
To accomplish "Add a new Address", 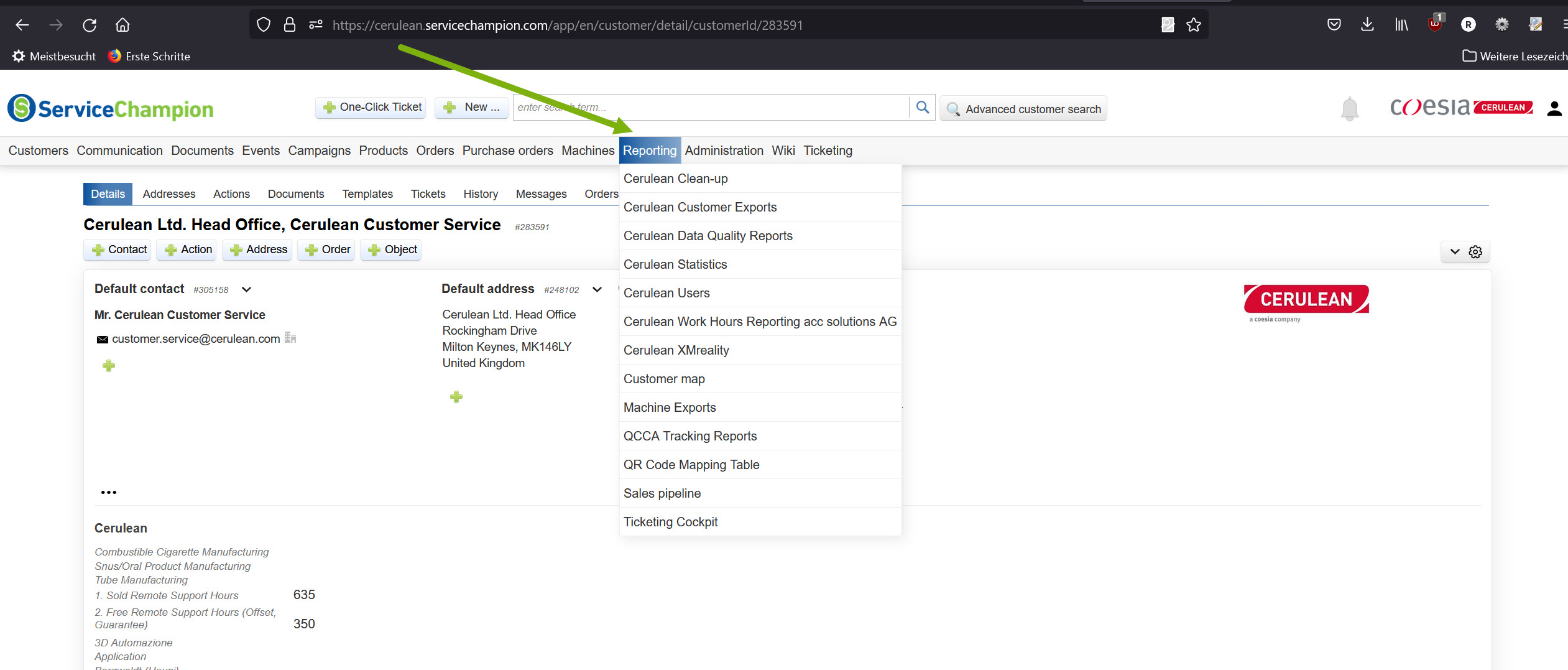I will [x=259, y=249].
